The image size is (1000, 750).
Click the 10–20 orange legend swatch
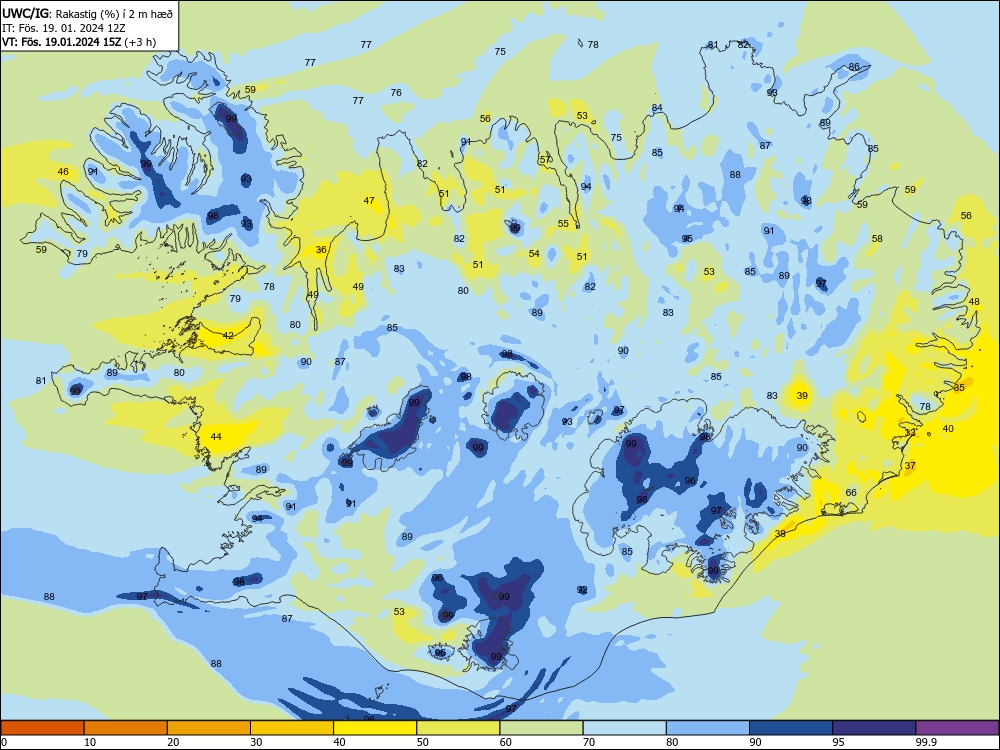click(x=126, y=728)
